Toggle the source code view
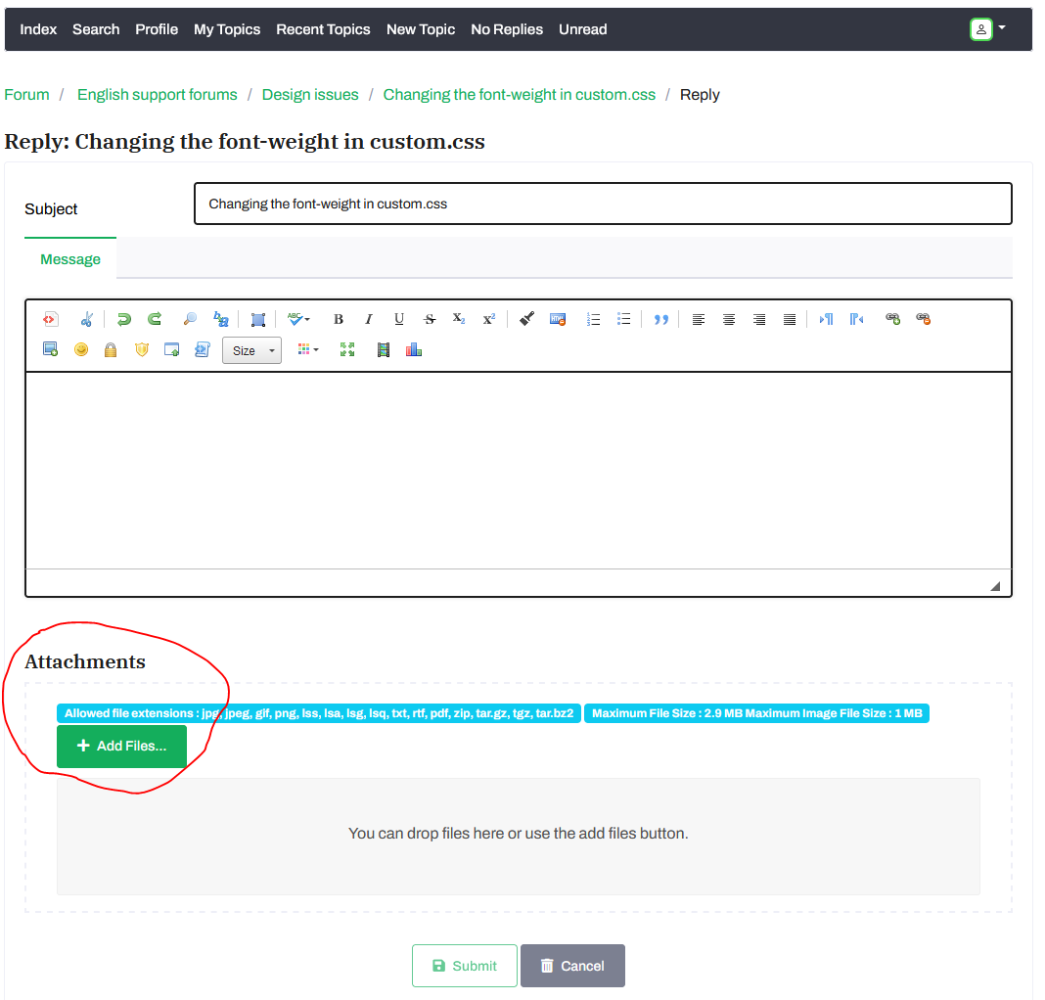1045x1000 pixels. click(50, 320)
